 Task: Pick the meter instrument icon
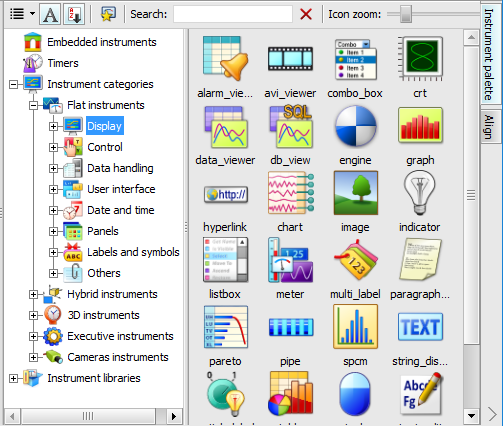(290, 260)
